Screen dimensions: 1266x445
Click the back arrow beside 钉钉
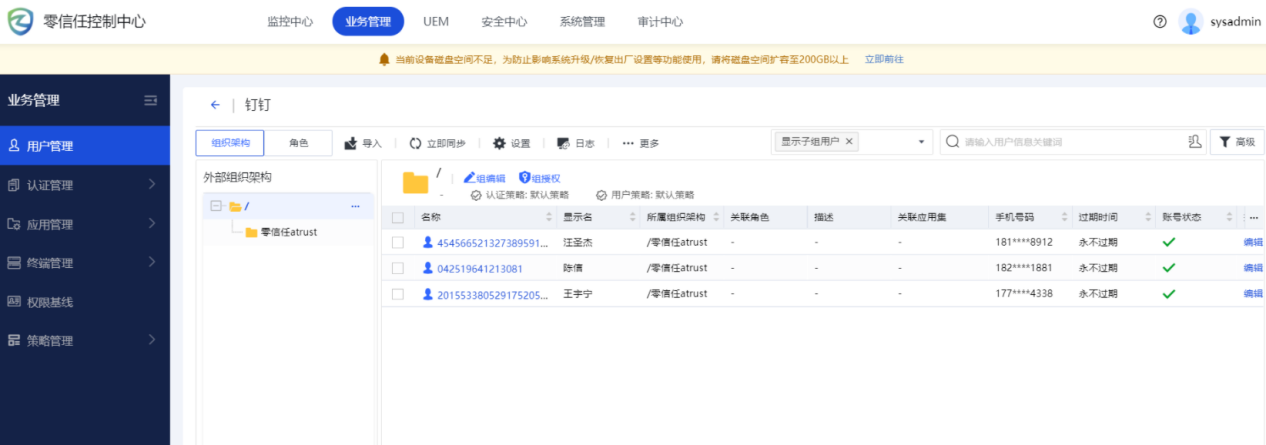[215, 105]
